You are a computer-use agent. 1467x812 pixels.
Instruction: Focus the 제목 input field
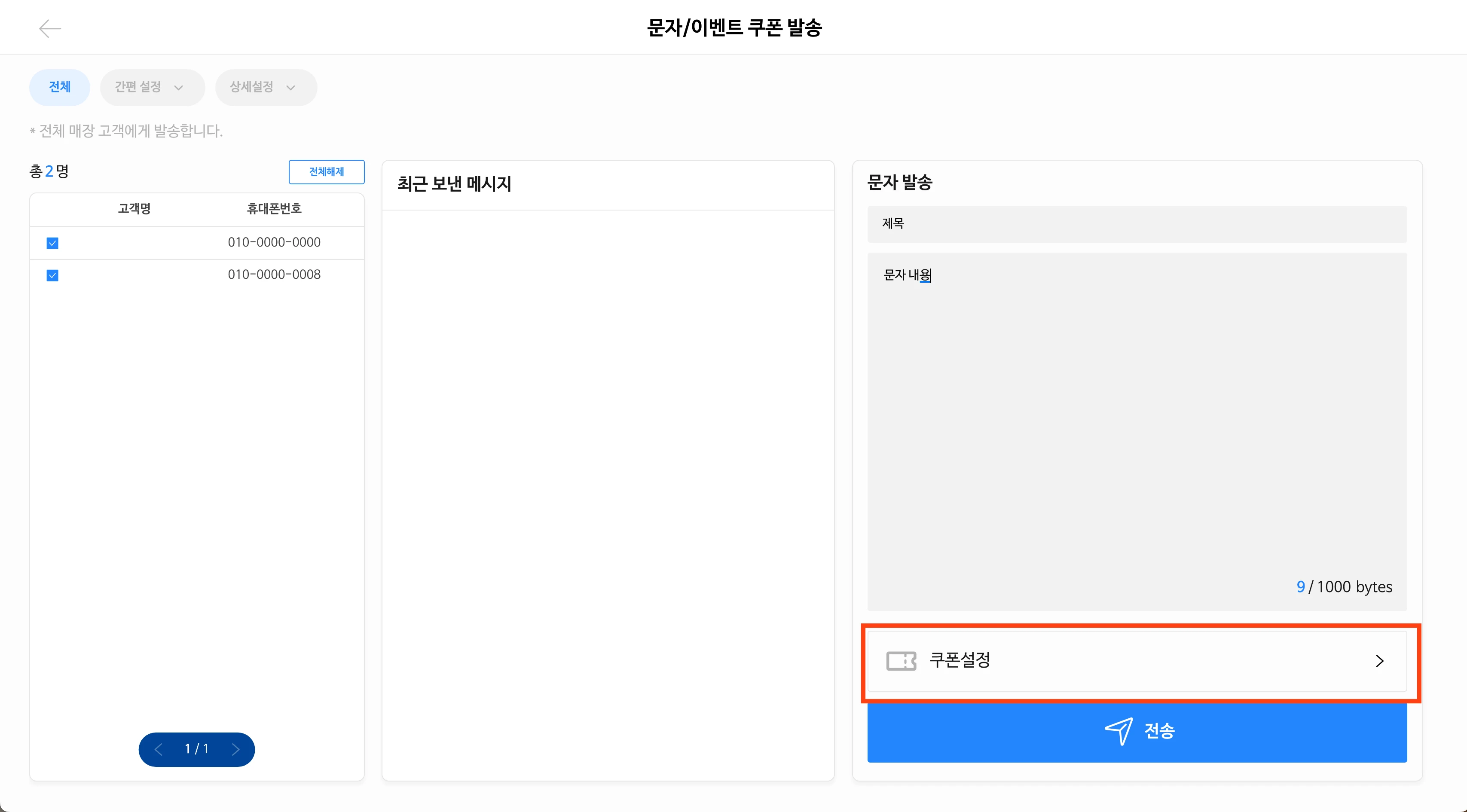coord(1137,224)
